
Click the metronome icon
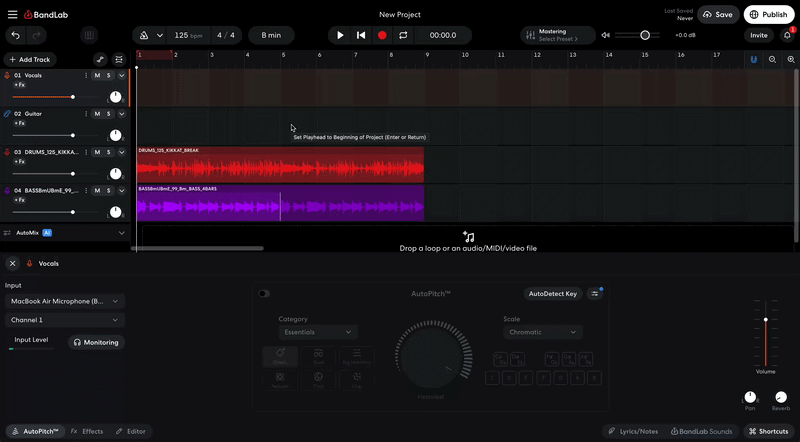click(144, 35)
